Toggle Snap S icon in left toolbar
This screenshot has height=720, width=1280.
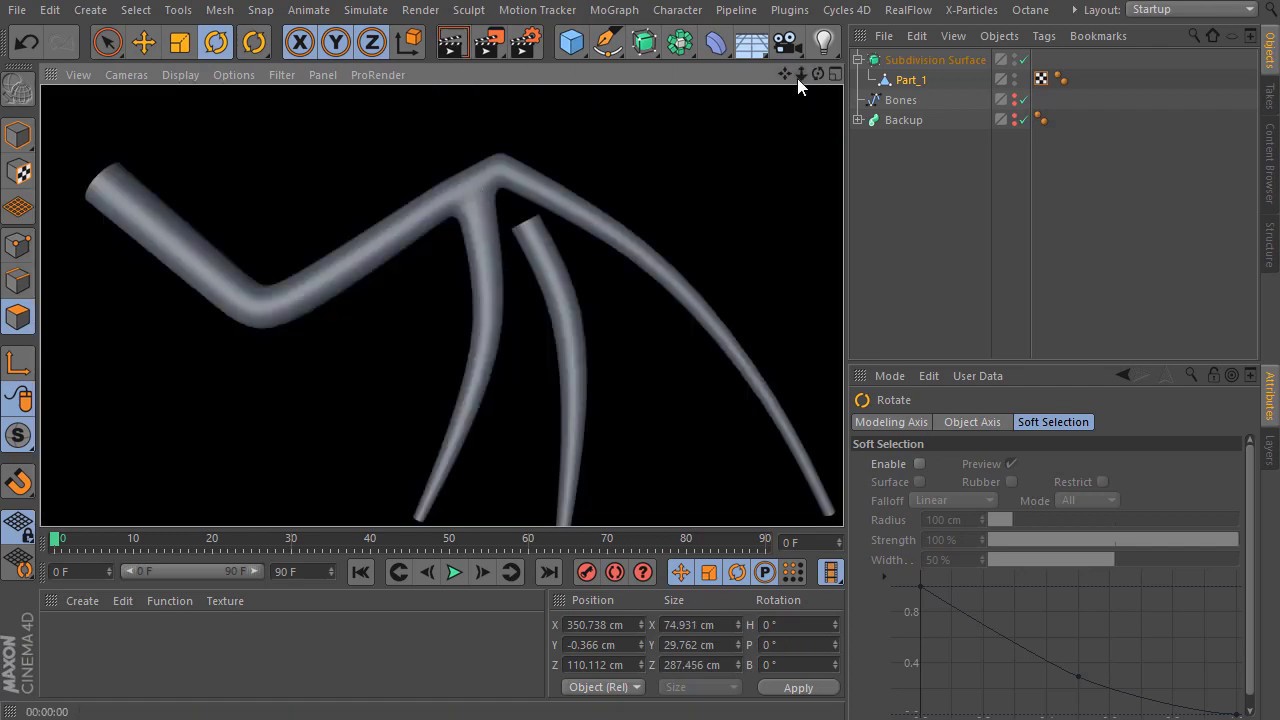[18, 435]
